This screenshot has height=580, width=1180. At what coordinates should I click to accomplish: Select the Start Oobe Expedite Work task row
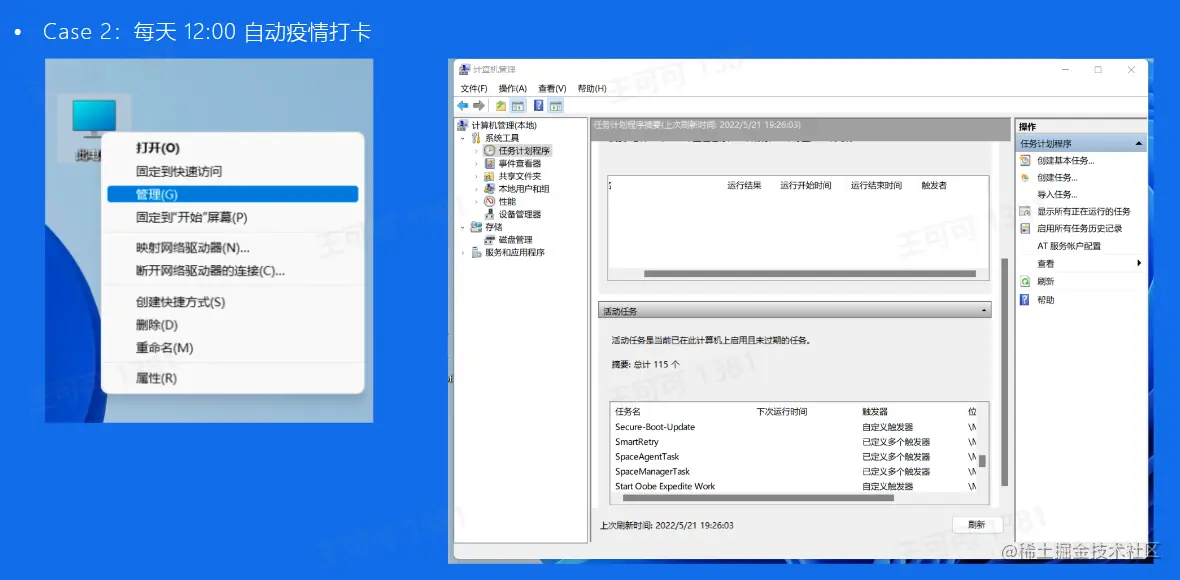794,486
